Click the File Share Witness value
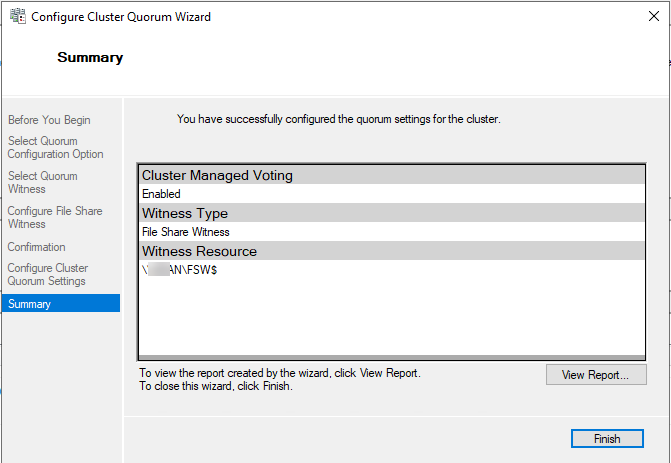 point(186,232)
